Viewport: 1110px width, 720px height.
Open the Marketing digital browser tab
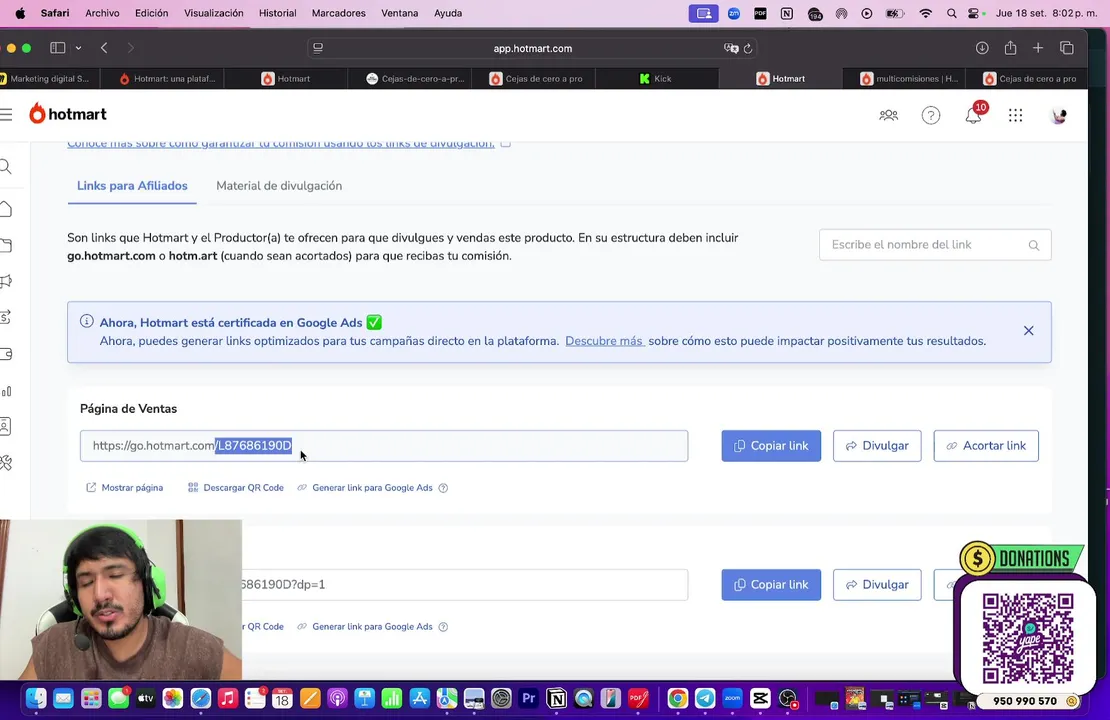(x=50, y=79)
